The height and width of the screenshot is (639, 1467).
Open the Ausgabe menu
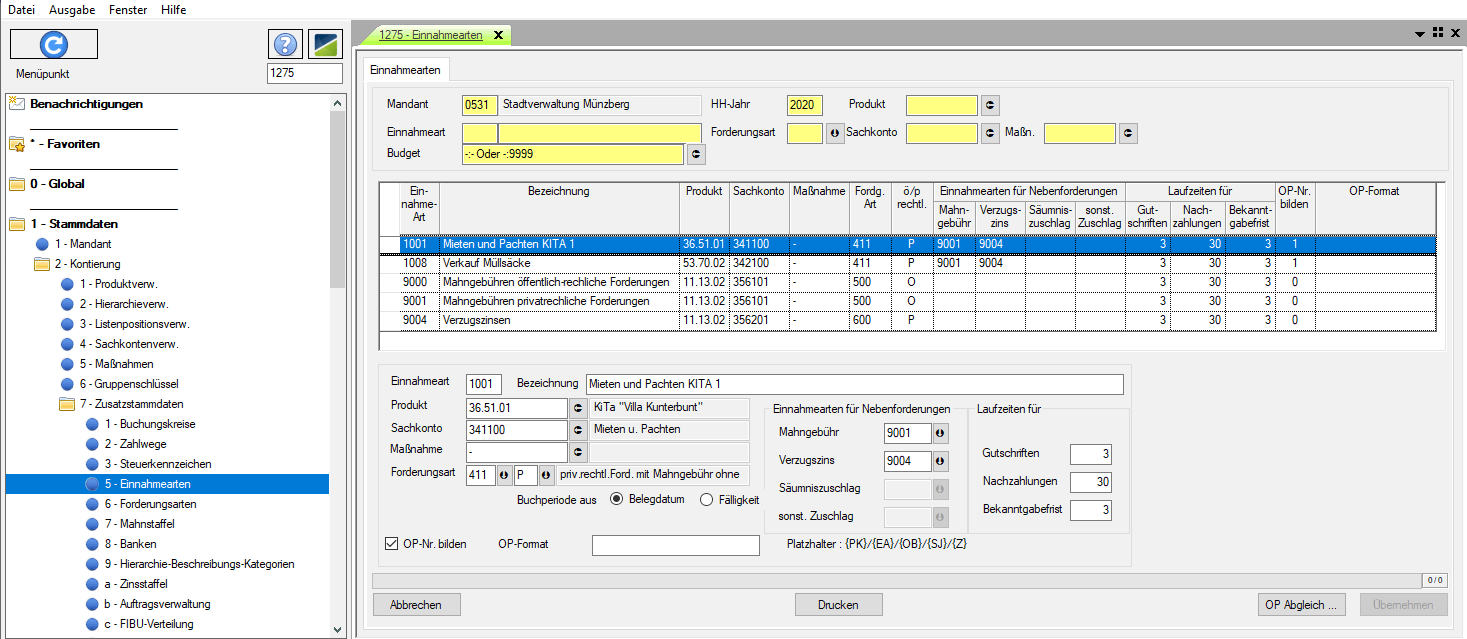tap(72, 10)
